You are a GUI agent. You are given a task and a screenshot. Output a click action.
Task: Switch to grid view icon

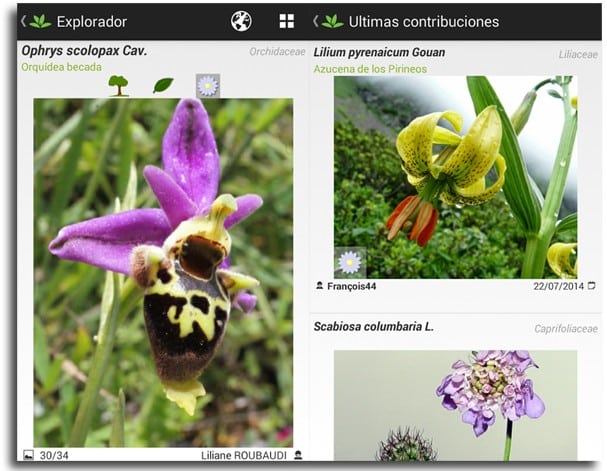click(287, 21)
